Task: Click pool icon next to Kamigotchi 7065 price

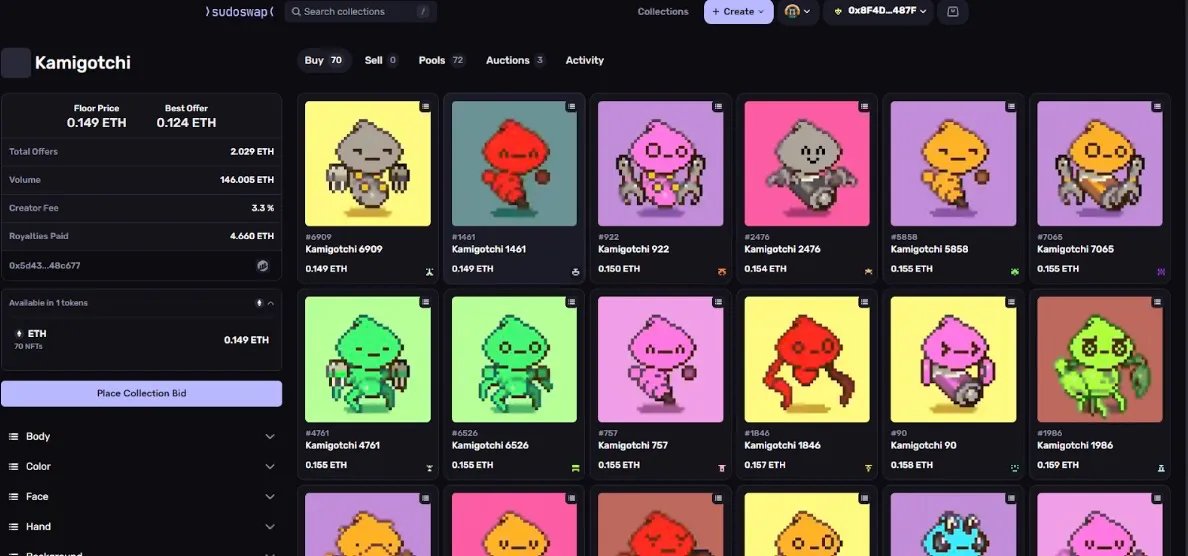Action: pos(1161,271)
